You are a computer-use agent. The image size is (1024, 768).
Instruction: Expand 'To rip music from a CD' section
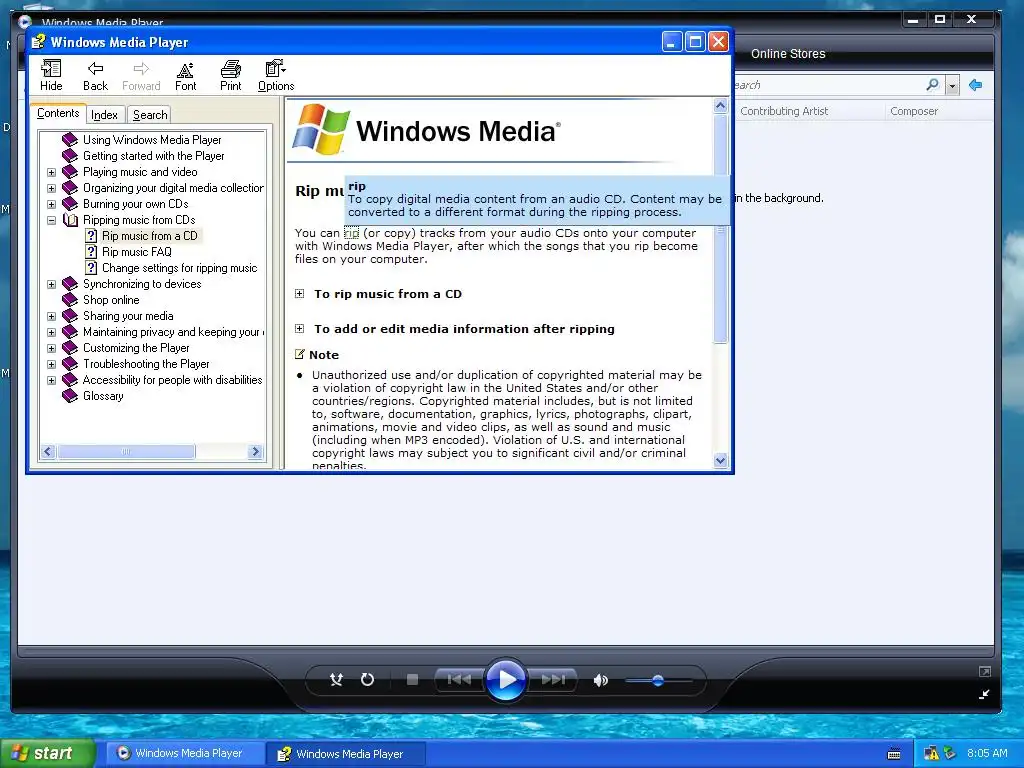tap(299, 294)
